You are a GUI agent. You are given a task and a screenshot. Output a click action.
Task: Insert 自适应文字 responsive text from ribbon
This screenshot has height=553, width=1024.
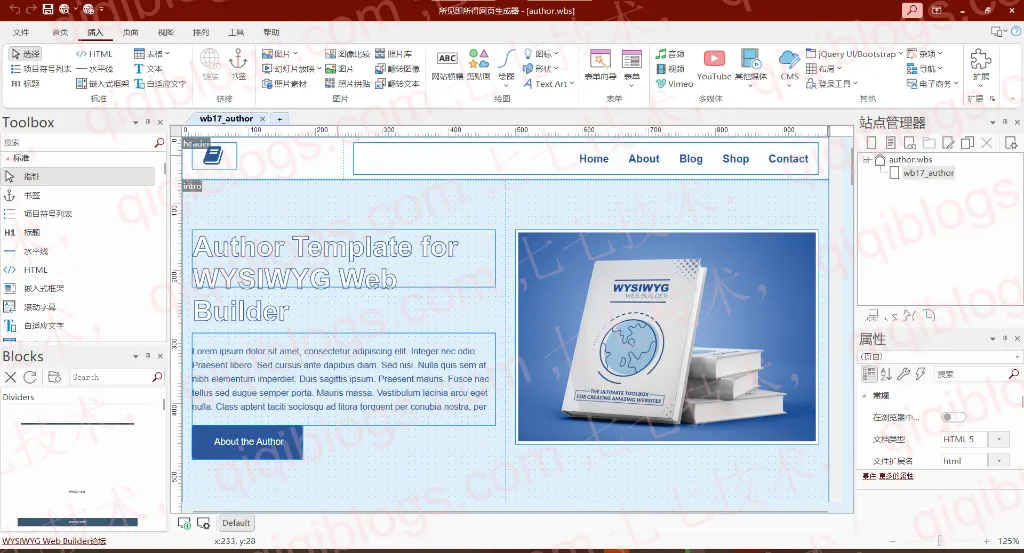point(160,84)
